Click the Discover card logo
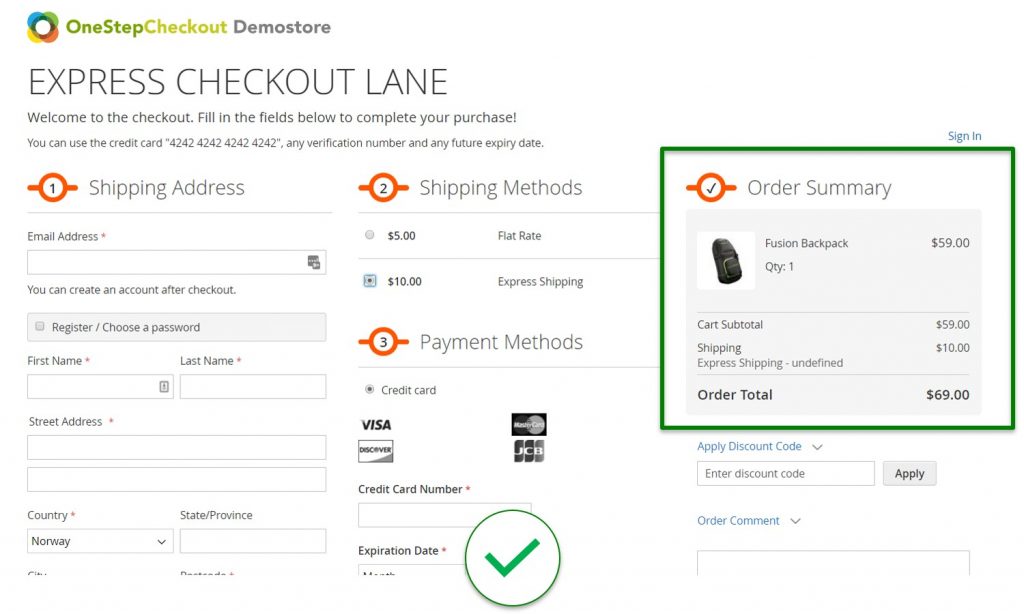This screenshot has width=1024, height=614. pos(376,451)
